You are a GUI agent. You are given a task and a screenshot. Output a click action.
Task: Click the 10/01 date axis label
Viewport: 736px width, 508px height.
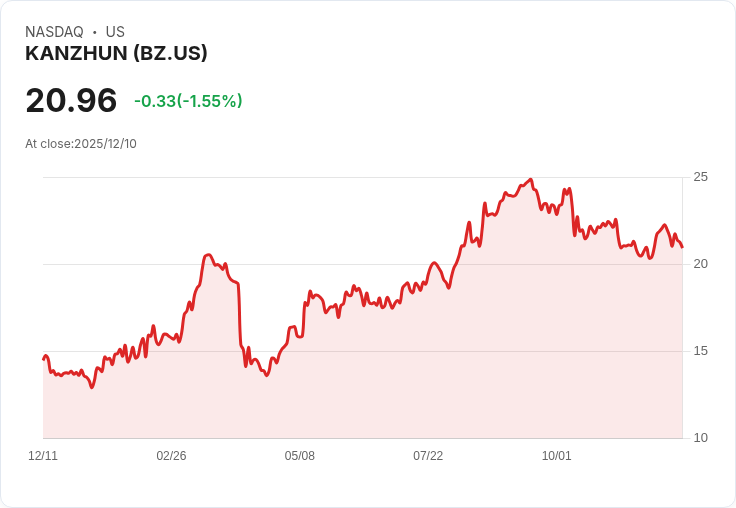pyautogui.click(x=557, y=456)
